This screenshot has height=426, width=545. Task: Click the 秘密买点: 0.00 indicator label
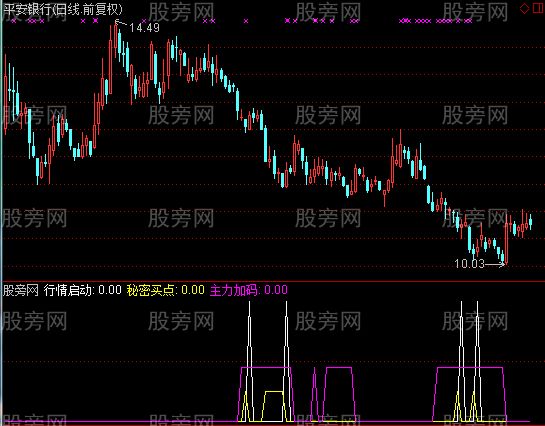point(165,290)
